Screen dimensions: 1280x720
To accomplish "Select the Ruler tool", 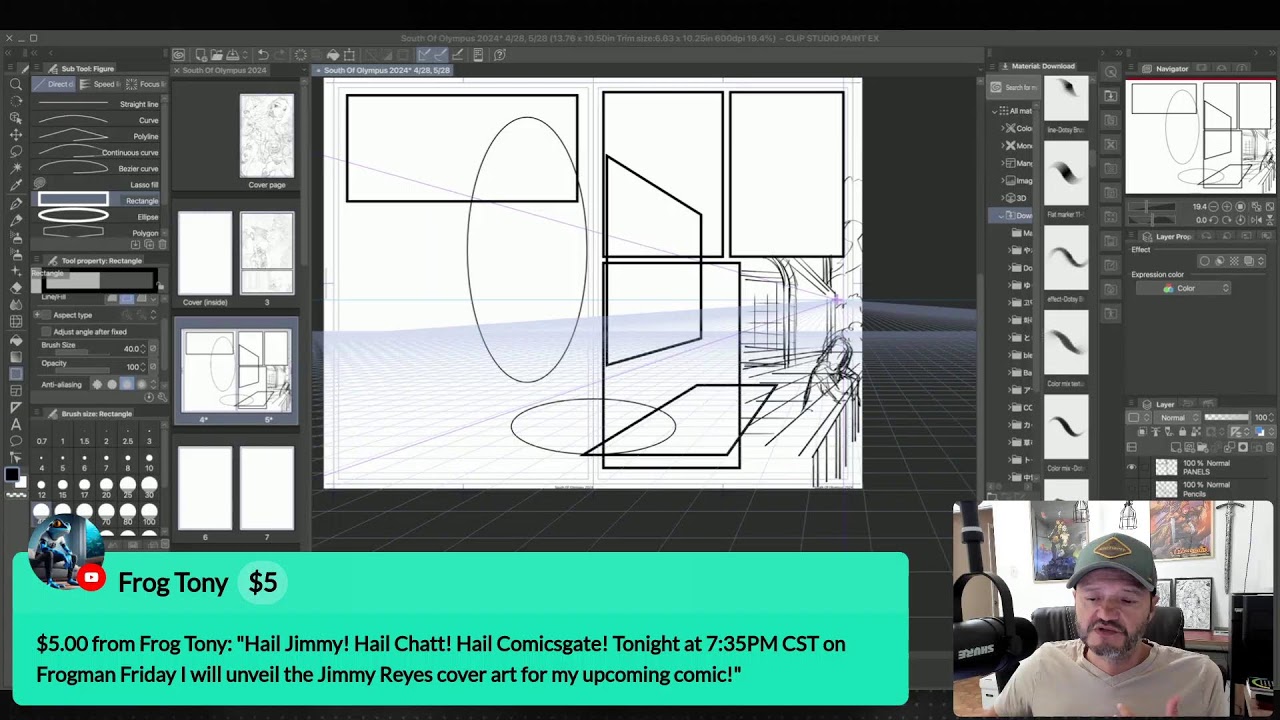I will [16, 407].
